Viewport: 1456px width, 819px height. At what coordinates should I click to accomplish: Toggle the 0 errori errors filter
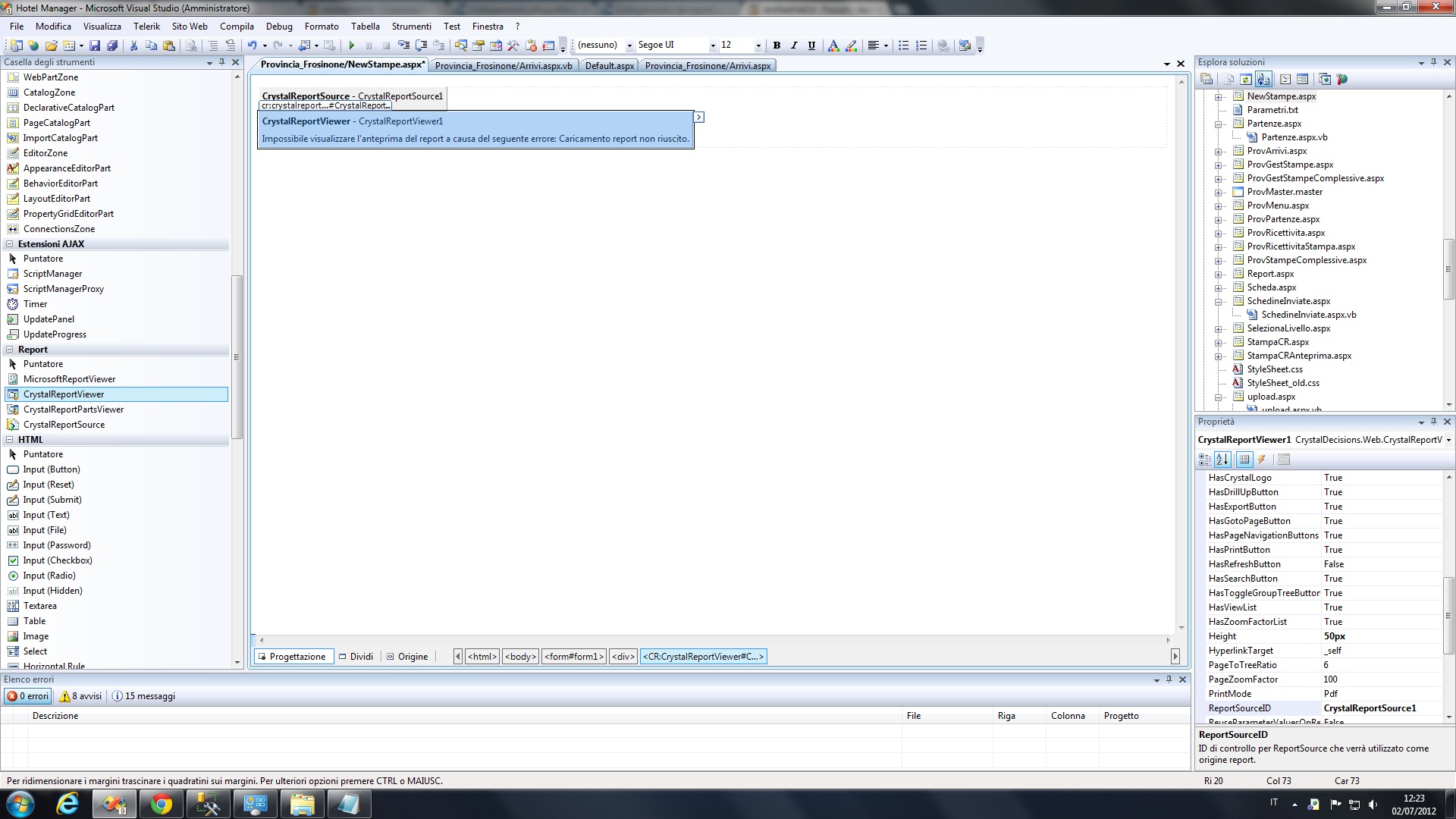pos(28,696)
